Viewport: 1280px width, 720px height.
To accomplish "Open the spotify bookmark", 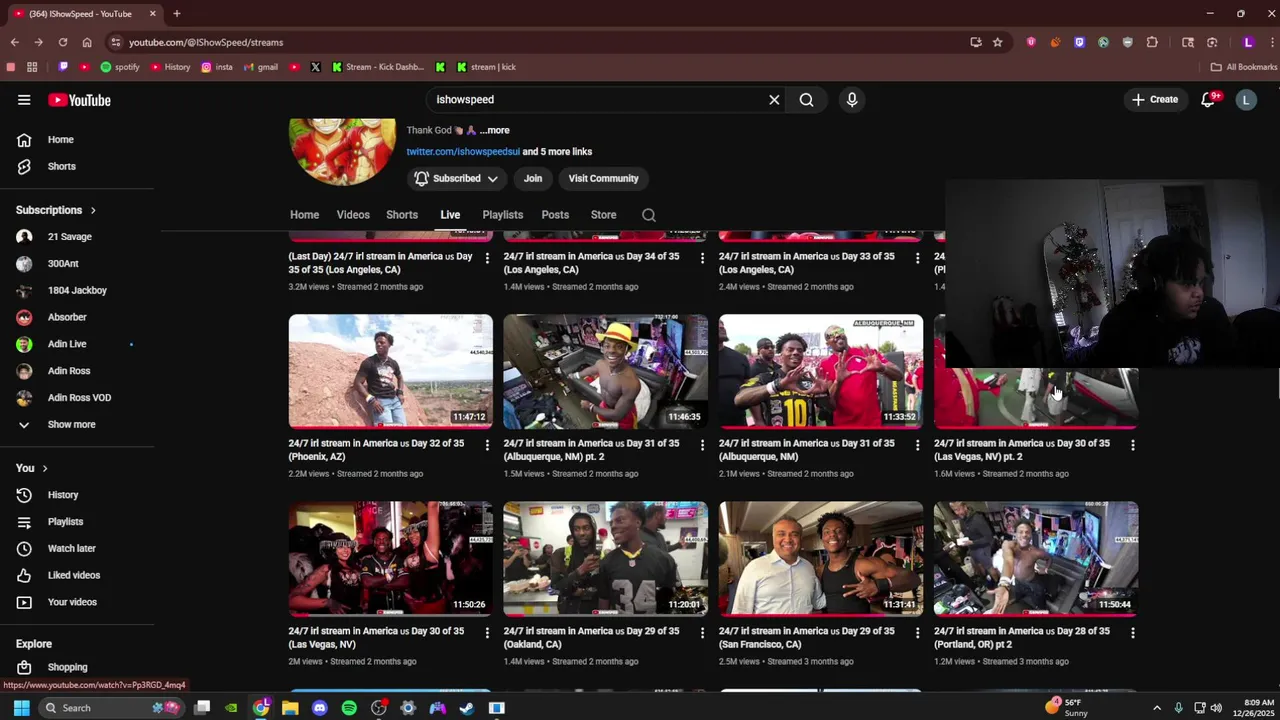I will [x=120, y=67].
